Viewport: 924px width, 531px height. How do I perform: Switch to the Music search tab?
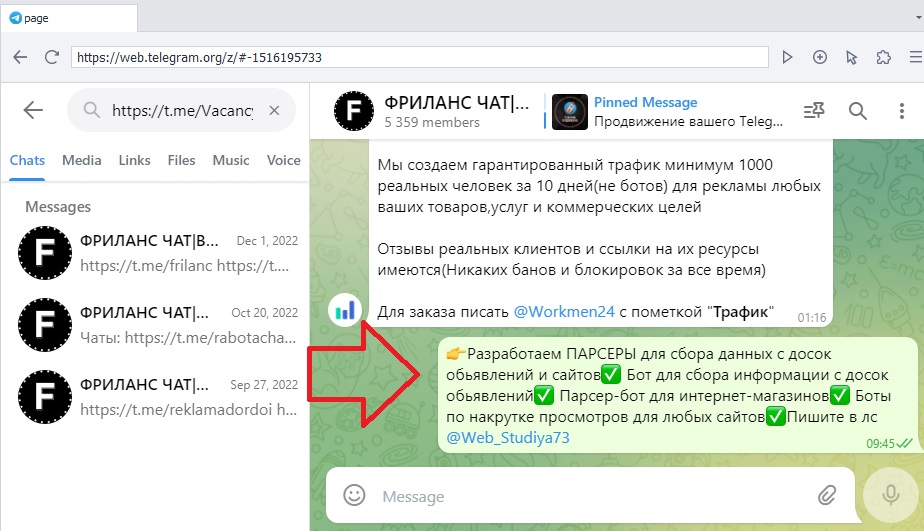pyautogui.click(x=231, y=160)
